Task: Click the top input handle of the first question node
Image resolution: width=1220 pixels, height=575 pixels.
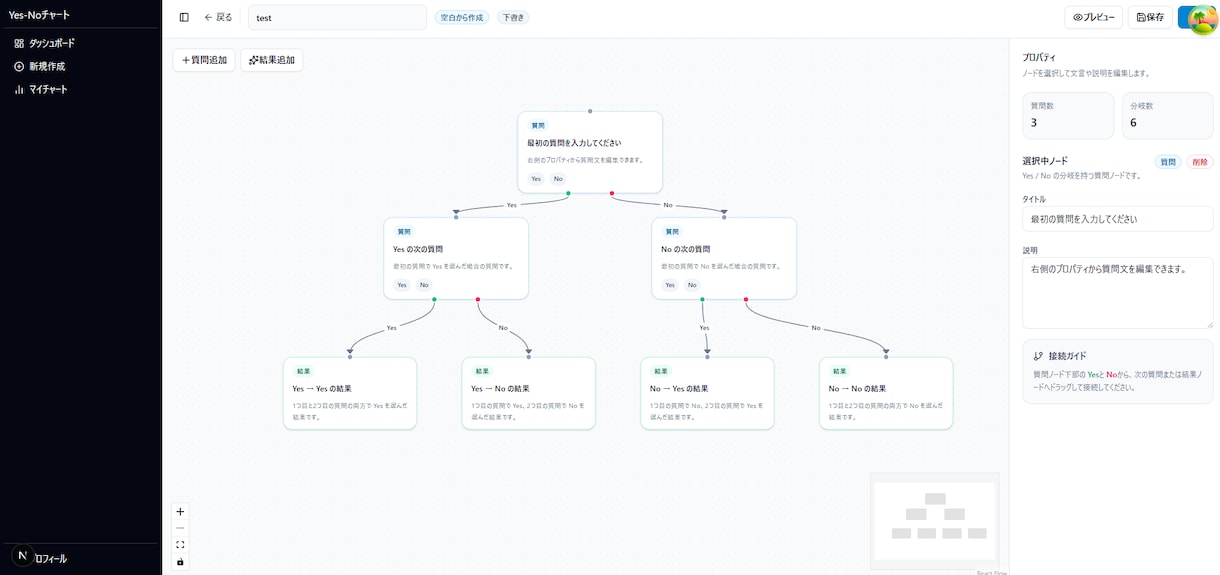Action: 590,111
